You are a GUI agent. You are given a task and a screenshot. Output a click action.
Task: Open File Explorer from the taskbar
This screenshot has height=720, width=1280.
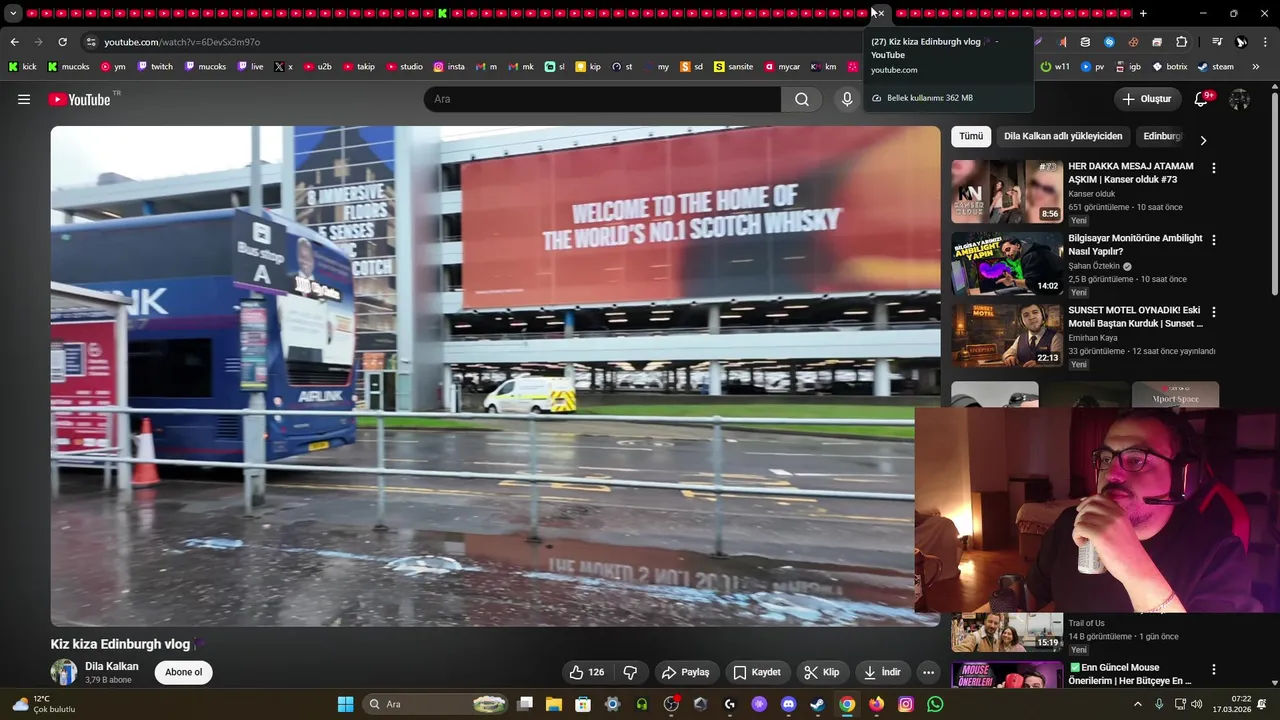point(554,704)
